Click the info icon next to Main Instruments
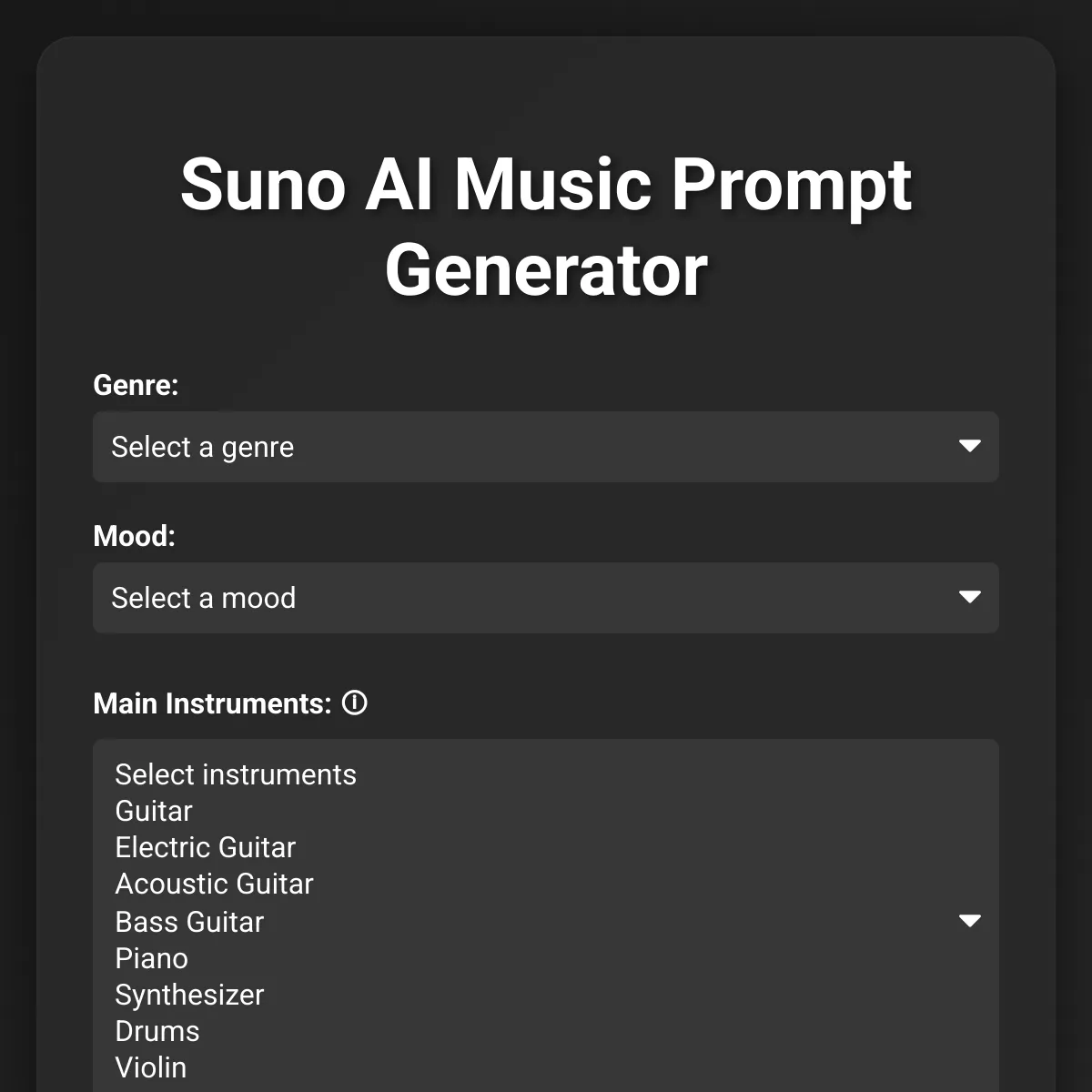 click(355, 703)
